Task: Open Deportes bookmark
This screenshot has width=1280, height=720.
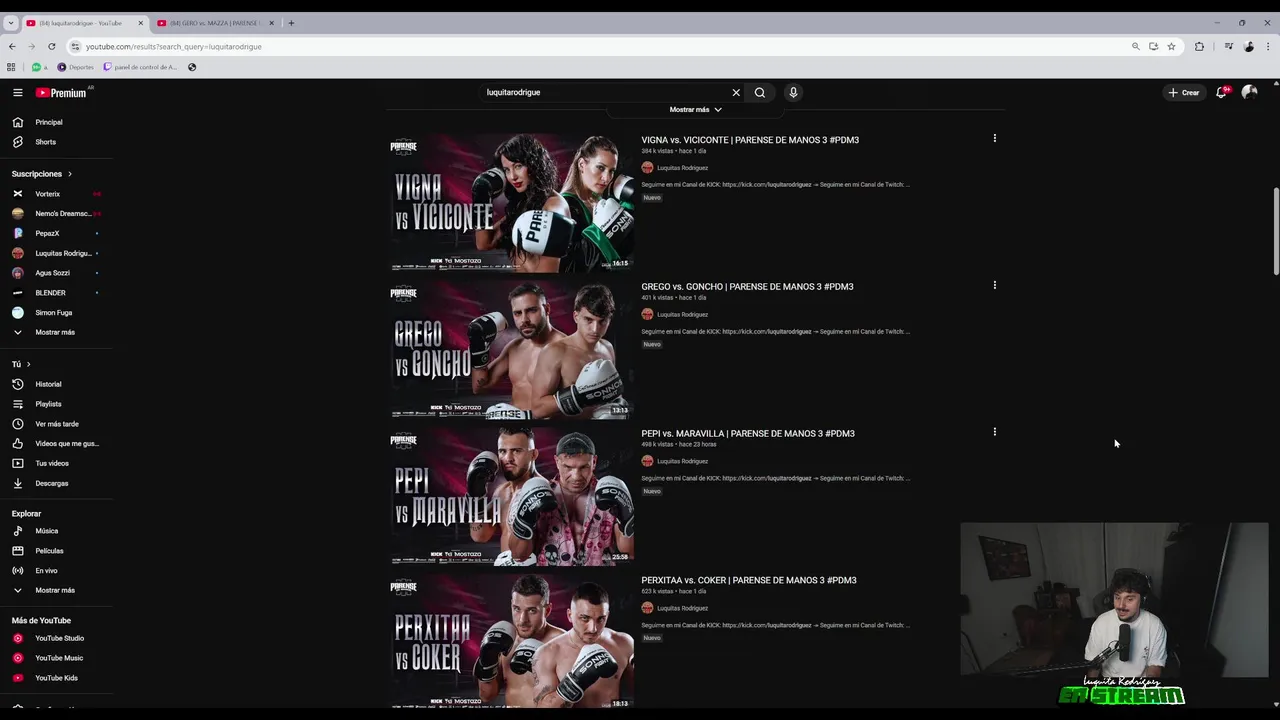Action: (x=76, y=67)
